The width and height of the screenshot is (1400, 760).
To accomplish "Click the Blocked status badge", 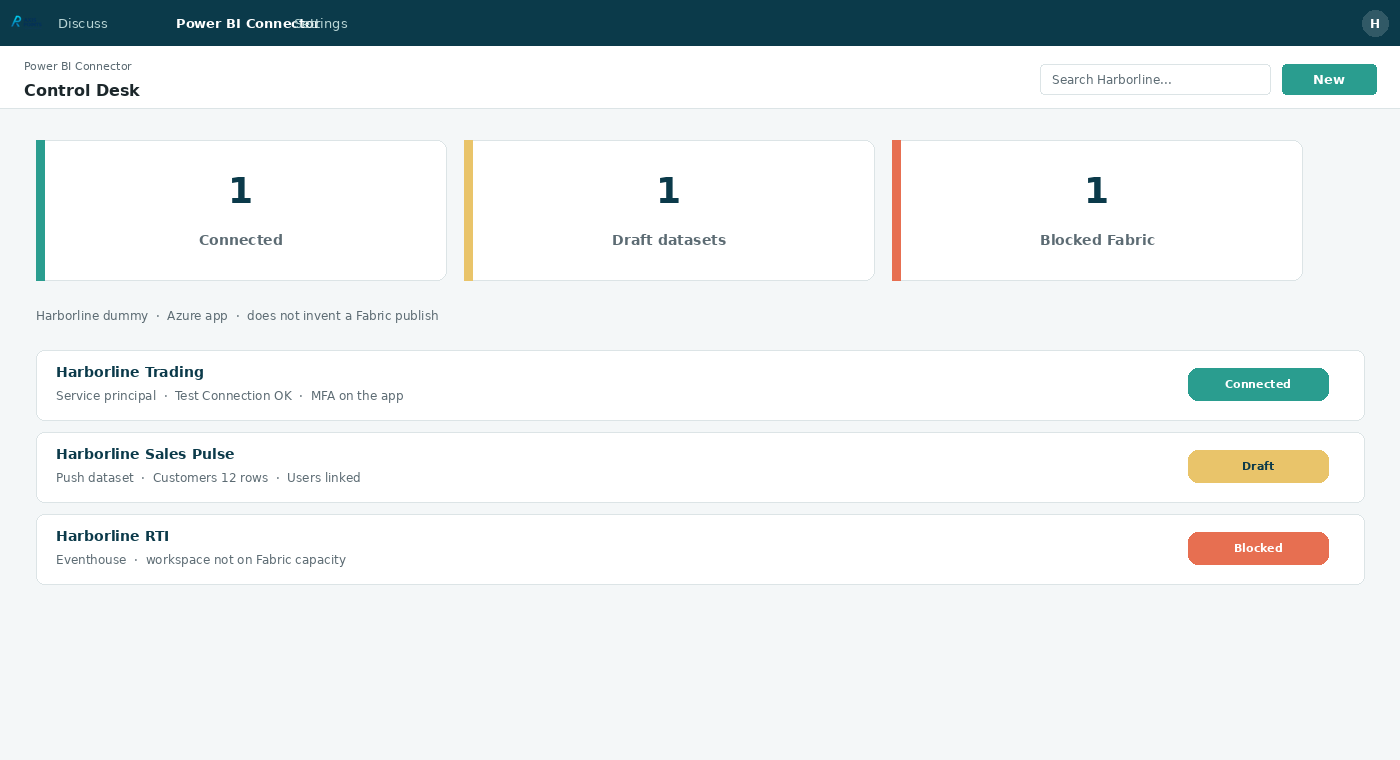I will pos(1258,548).
